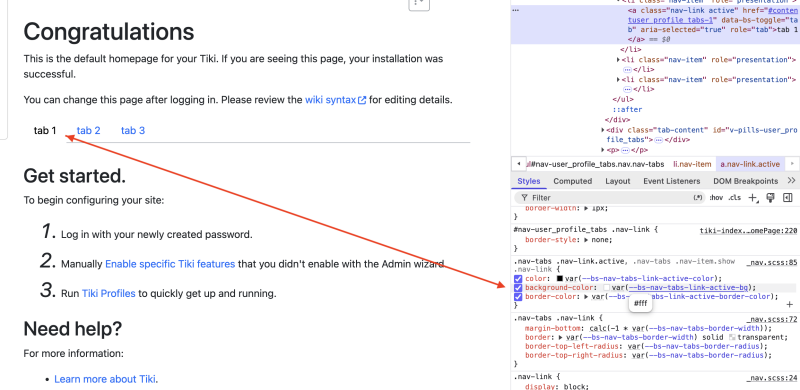Viewport: 800px width, 390px height.
Task: Open the black color swatch for color
Action: [x=559, y=279]
